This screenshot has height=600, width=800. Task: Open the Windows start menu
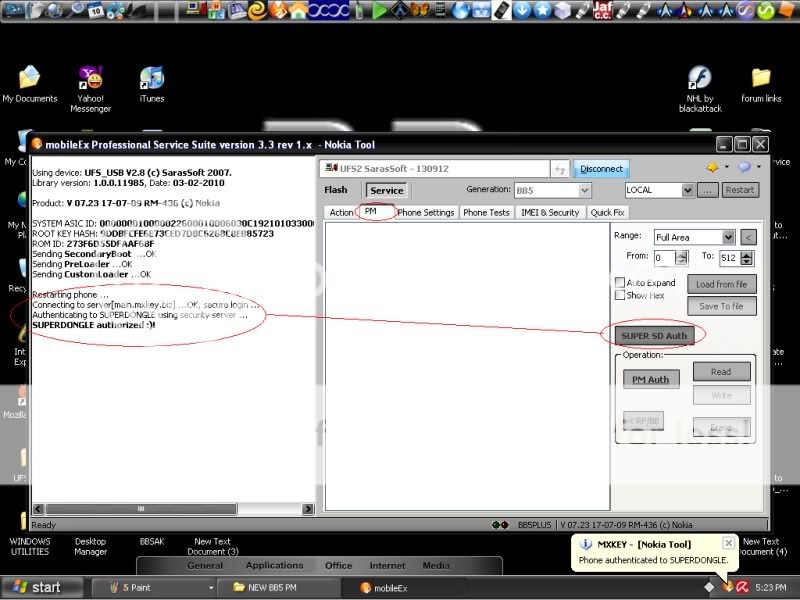[x=41, y=587]
